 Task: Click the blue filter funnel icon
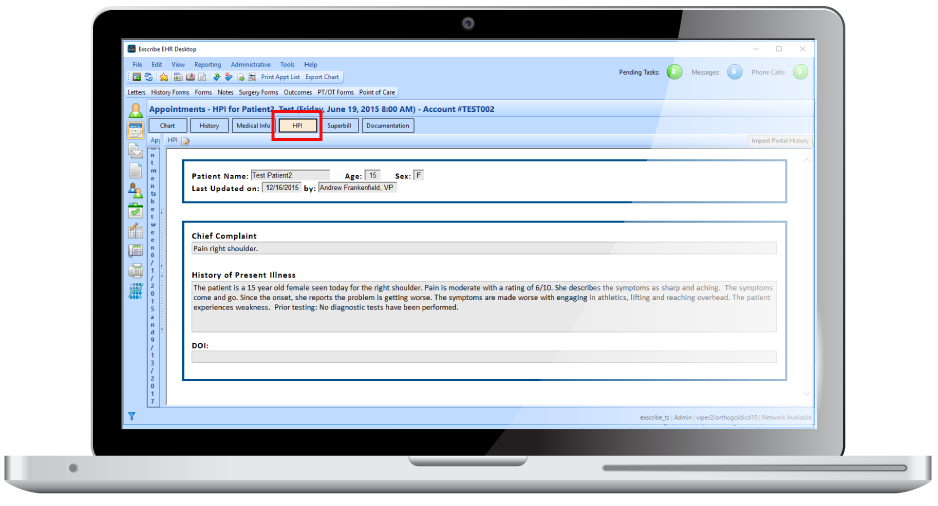point(132,416)
